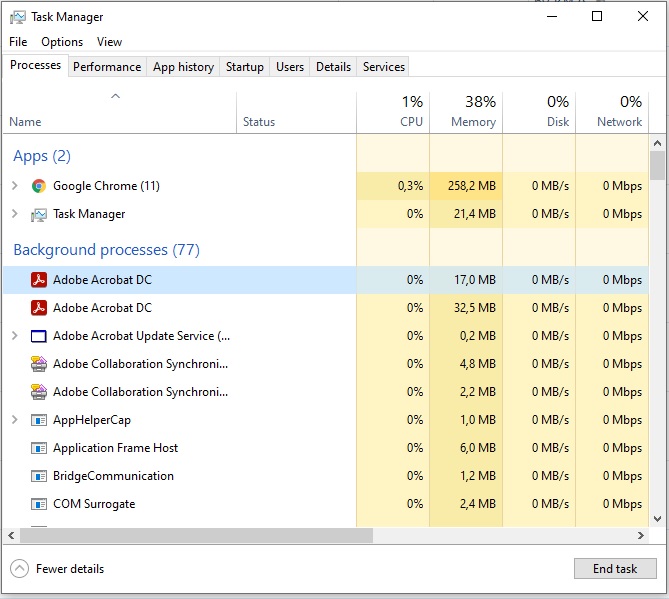Click Task Manager title bar icon

[x=18, y=17]
